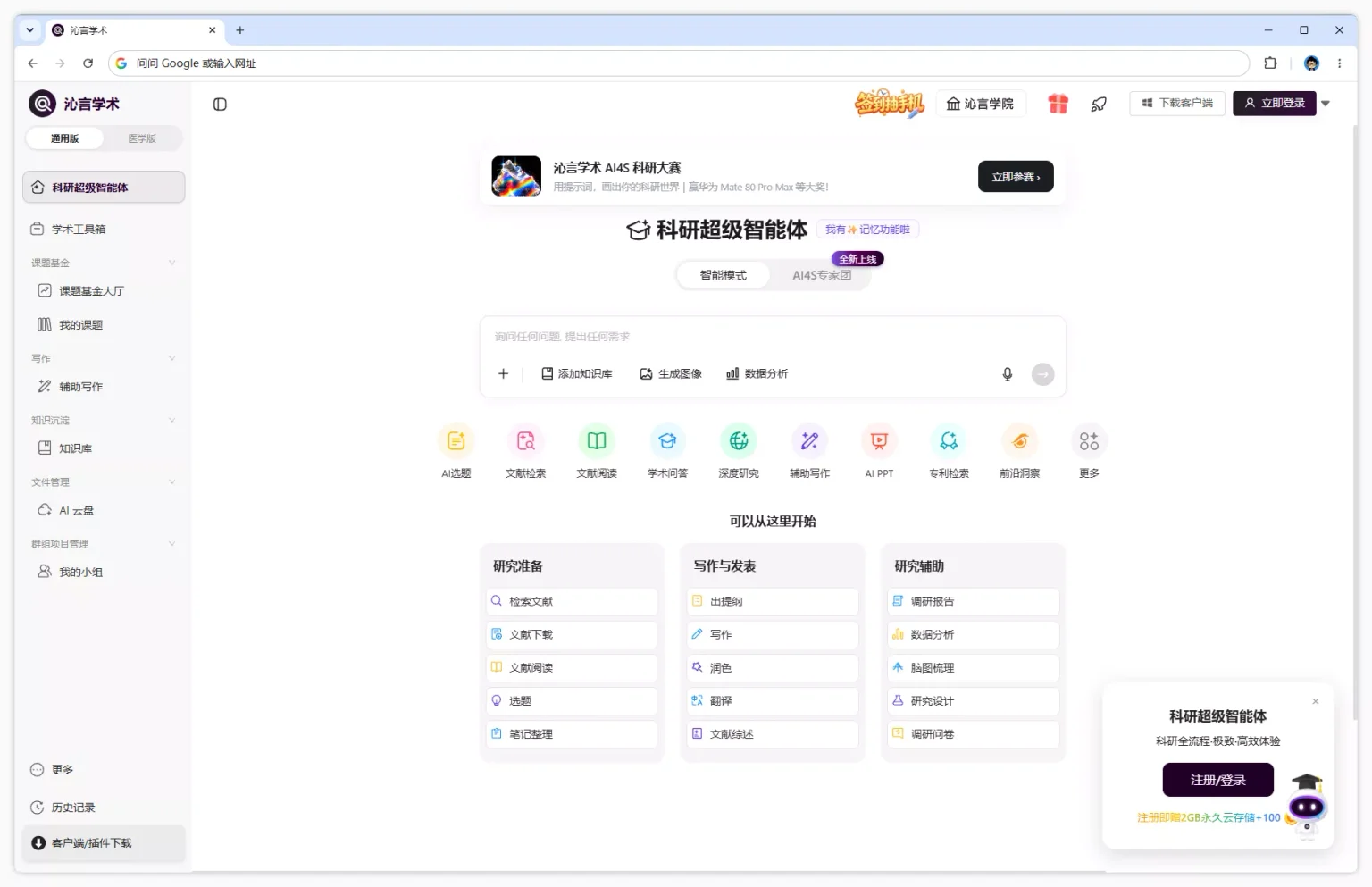Open the AI选题 tool icon
Image resolution: width=1372 pixels, height=887 pixels.
(456, 441)
